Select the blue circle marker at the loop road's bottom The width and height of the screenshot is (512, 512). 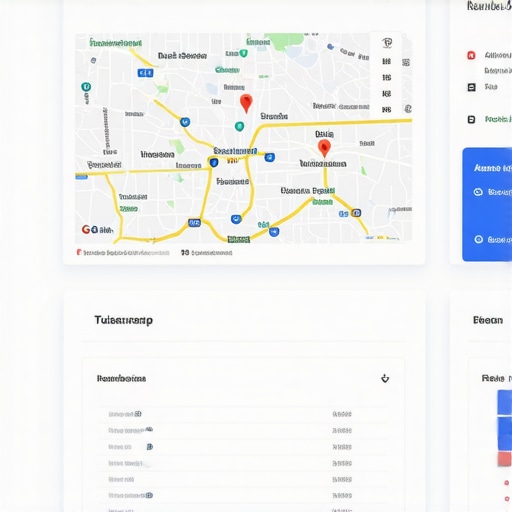pyautogui.click(x=236, y=219)
